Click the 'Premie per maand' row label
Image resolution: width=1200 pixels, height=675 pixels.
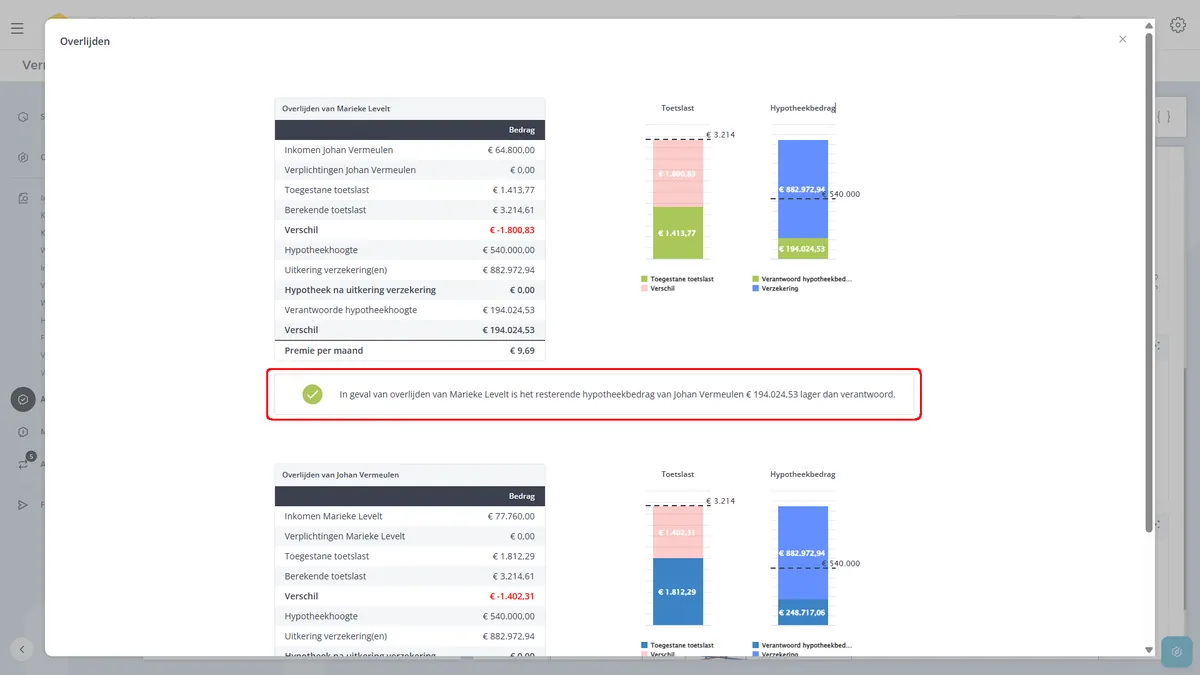[x=324, y=351]
